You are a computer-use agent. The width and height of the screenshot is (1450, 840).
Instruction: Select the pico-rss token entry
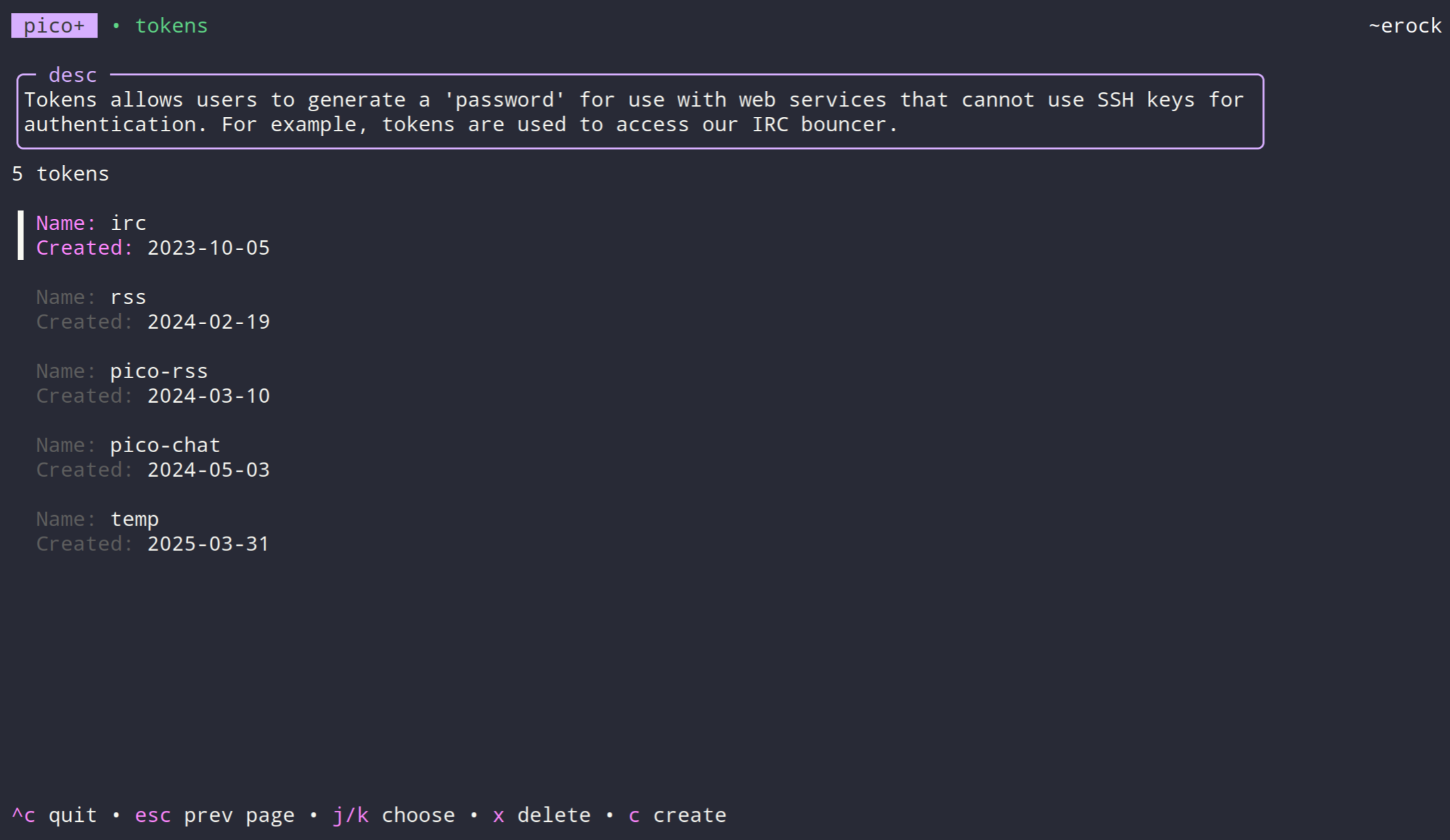159,372
